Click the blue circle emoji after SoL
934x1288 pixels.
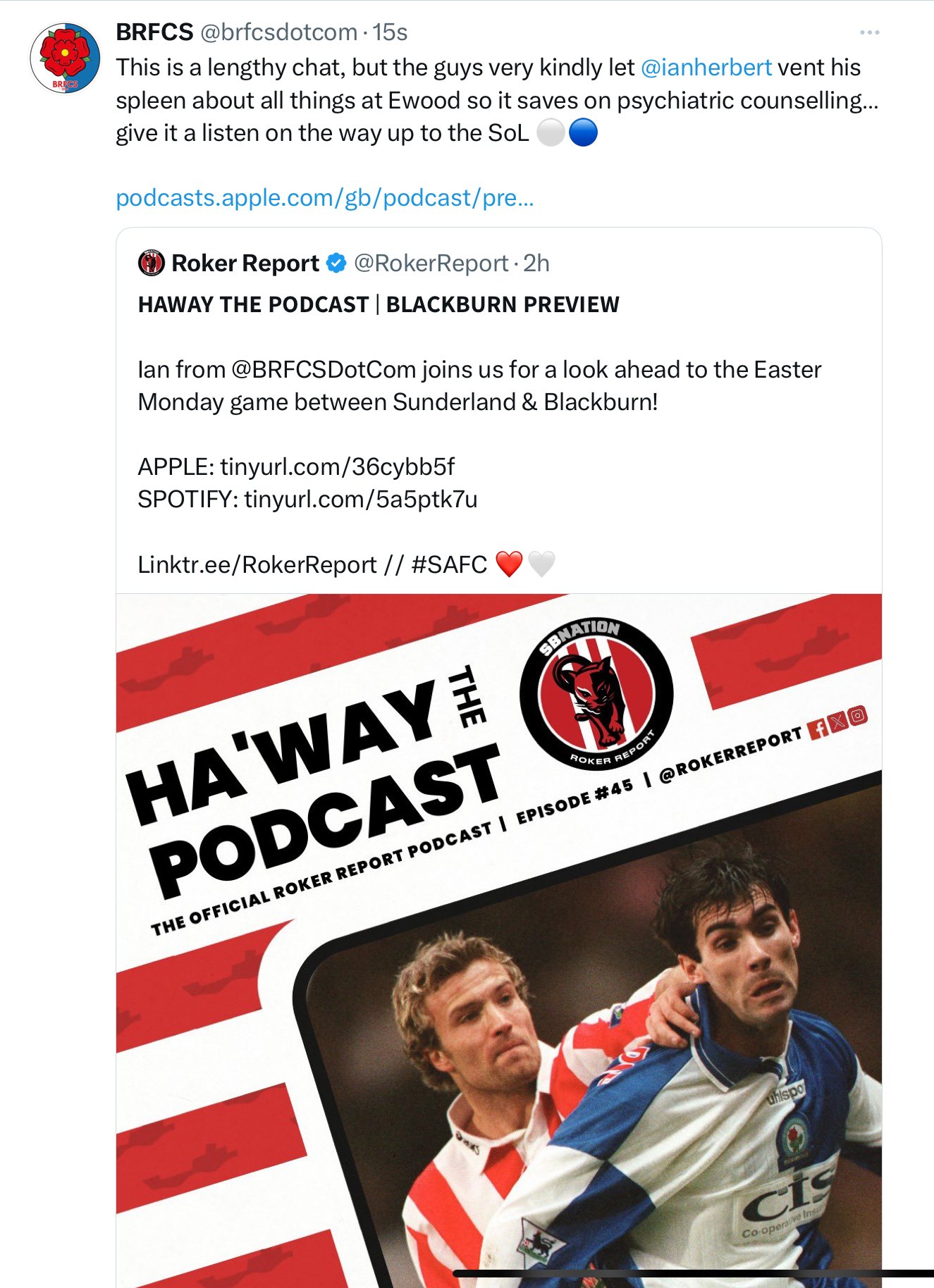[x=583, y=132]
